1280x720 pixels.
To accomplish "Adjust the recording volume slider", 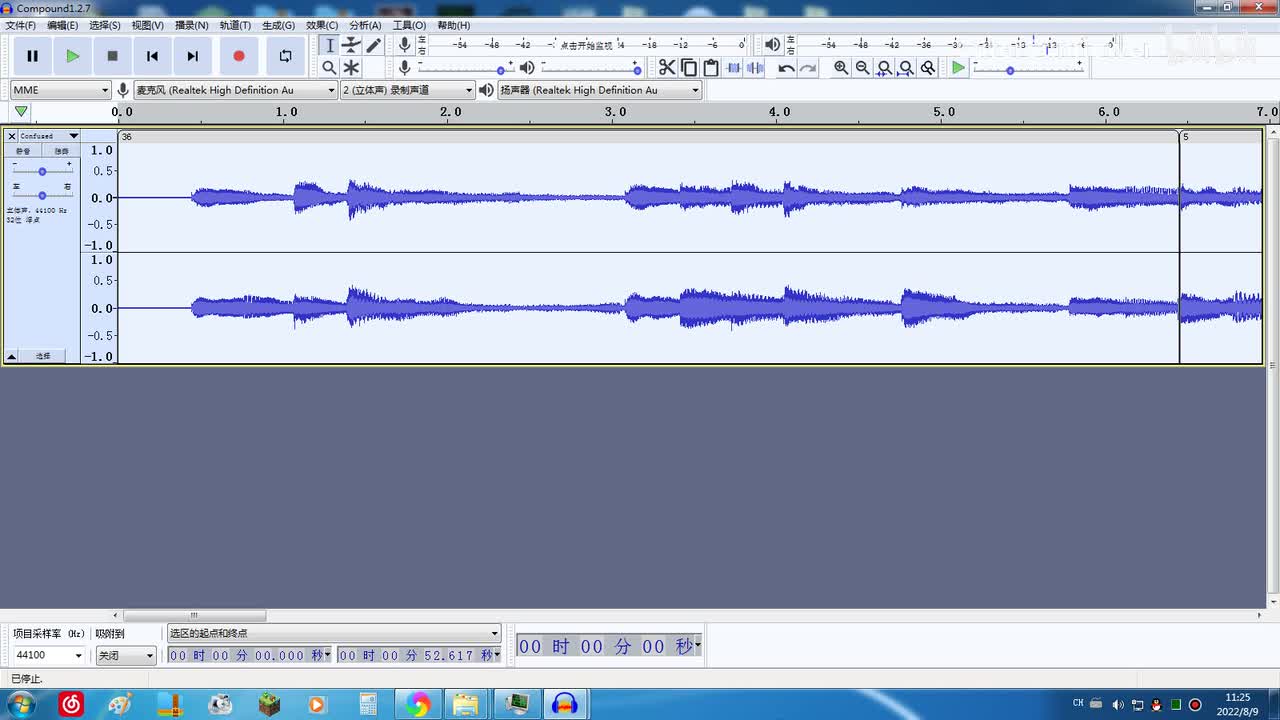I will 466,68.
